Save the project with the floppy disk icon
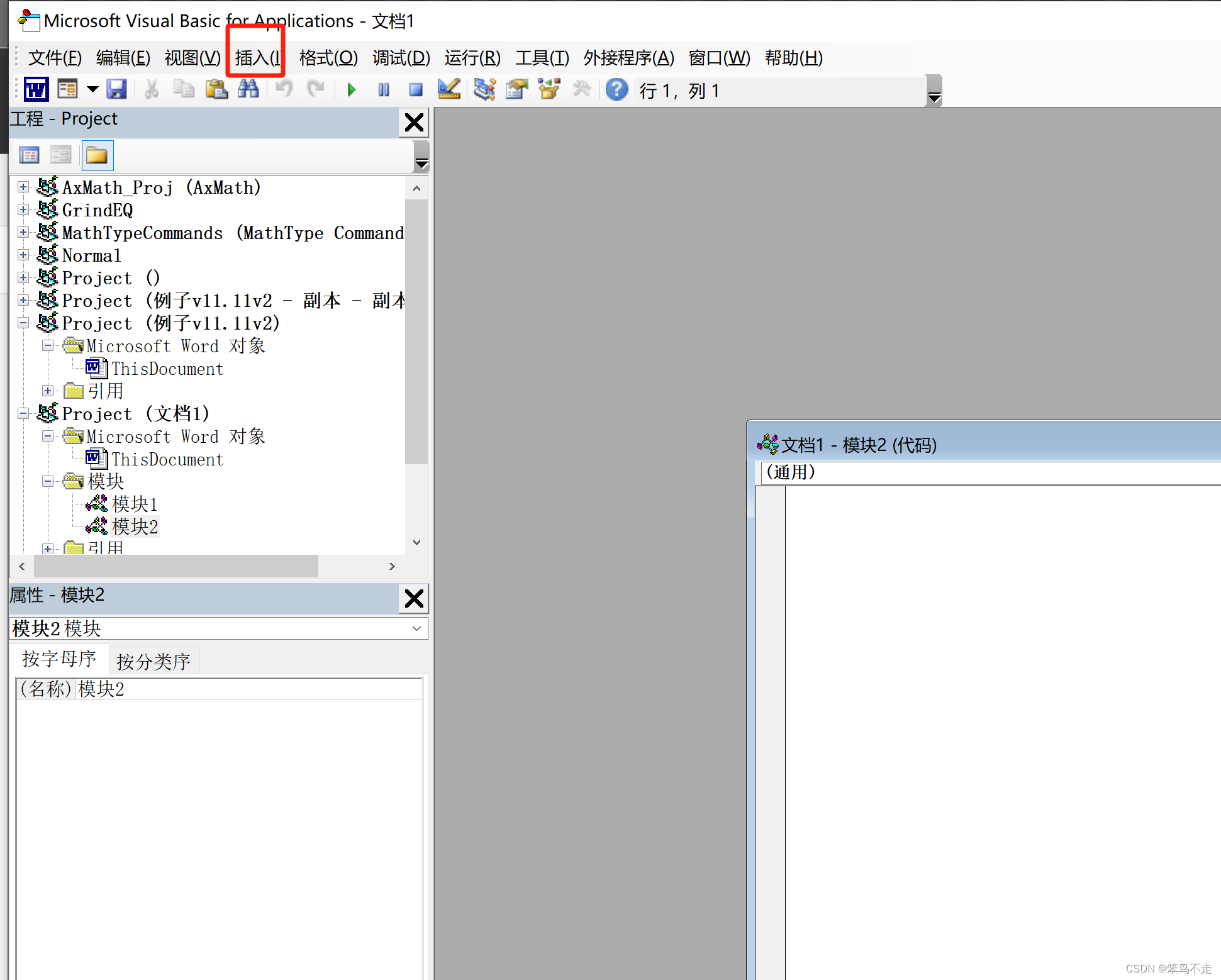The width and height of the screenshot is (1221, 980). [x=116, y=89]
